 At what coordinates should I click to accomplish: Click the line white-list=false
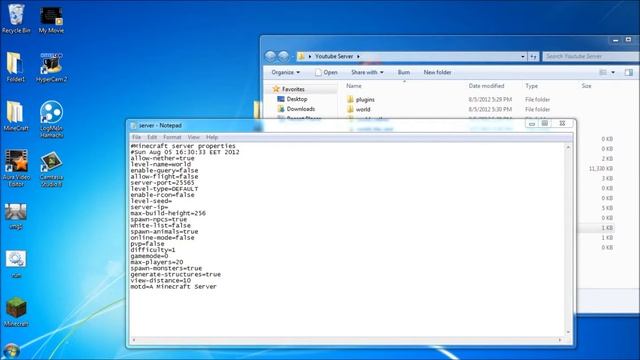pos(160,225)
